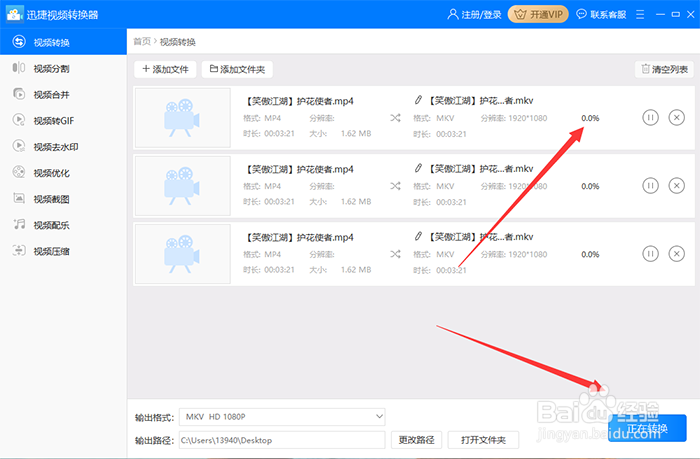Click the 开通VIP button

[538, 14]
